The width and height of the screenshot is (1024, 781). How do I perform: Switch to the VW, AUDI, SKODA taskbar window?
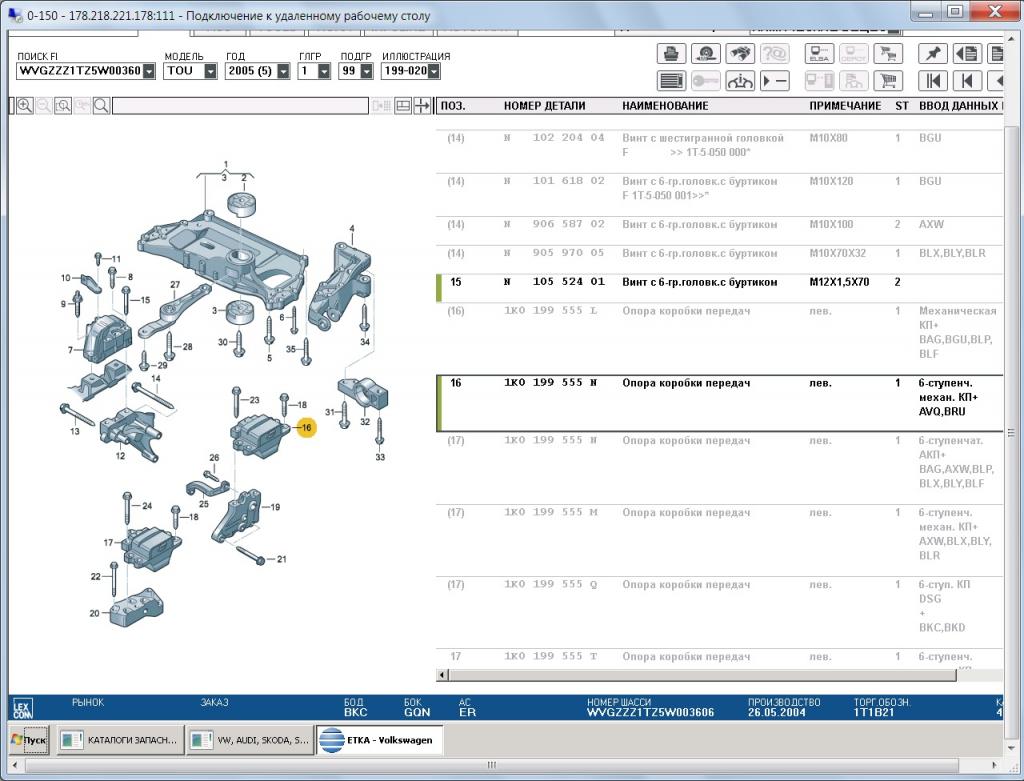250,740
